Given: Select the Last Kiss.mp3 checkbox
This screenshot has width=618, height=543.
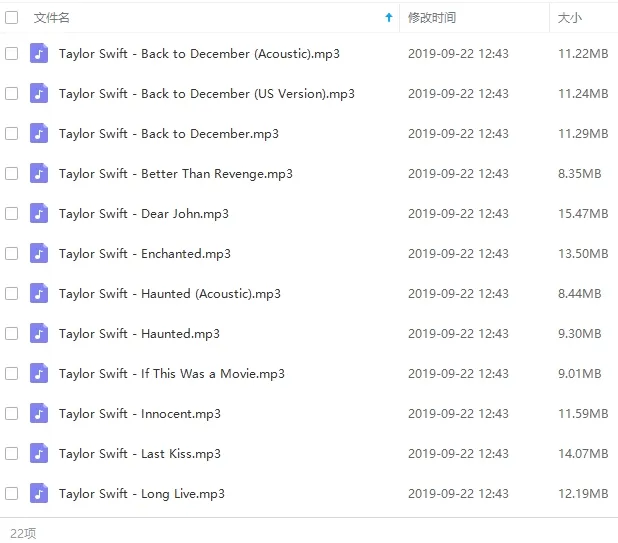Looking at the screenshot, I should [11, 453].
